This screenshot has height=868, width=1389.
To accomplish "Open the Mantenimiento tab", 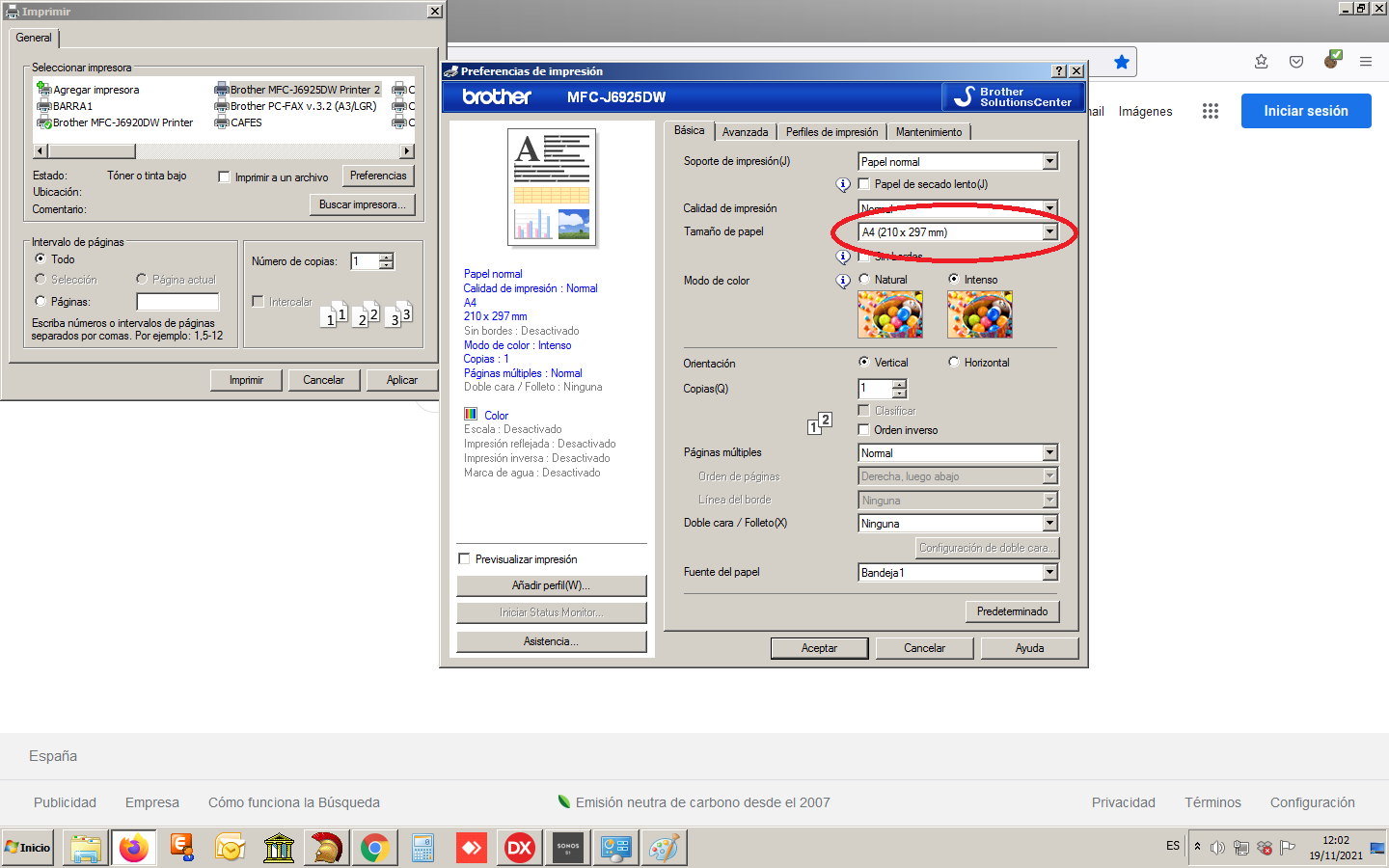I will [929, 132].
